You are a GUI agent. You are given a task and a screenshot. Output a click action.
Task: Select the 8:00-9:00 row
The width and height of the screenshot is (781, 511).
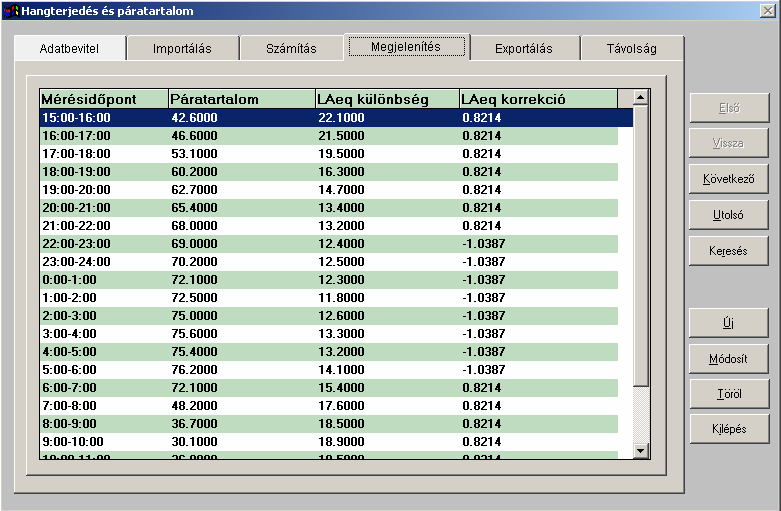tap(329, 424)
